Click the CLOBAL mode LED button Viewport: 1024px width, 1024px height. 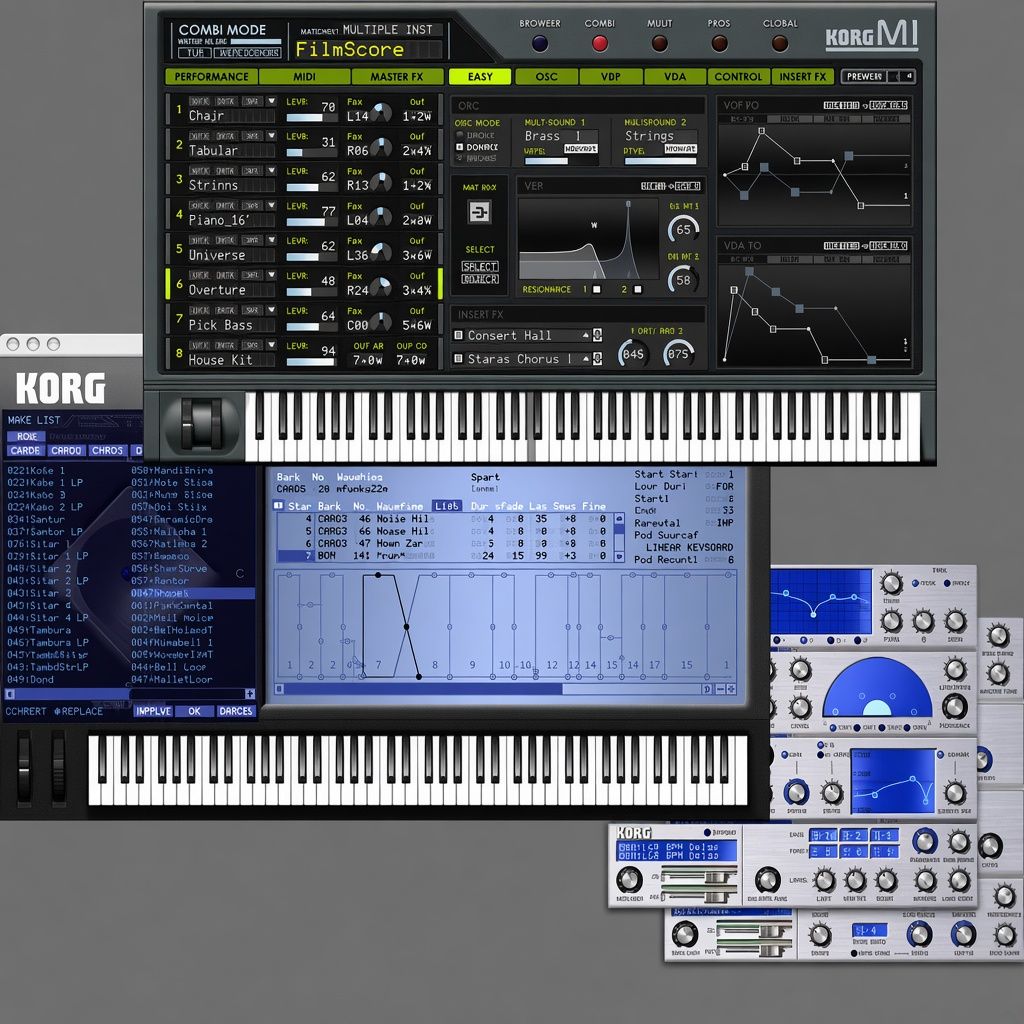click(x=780, y=43)
